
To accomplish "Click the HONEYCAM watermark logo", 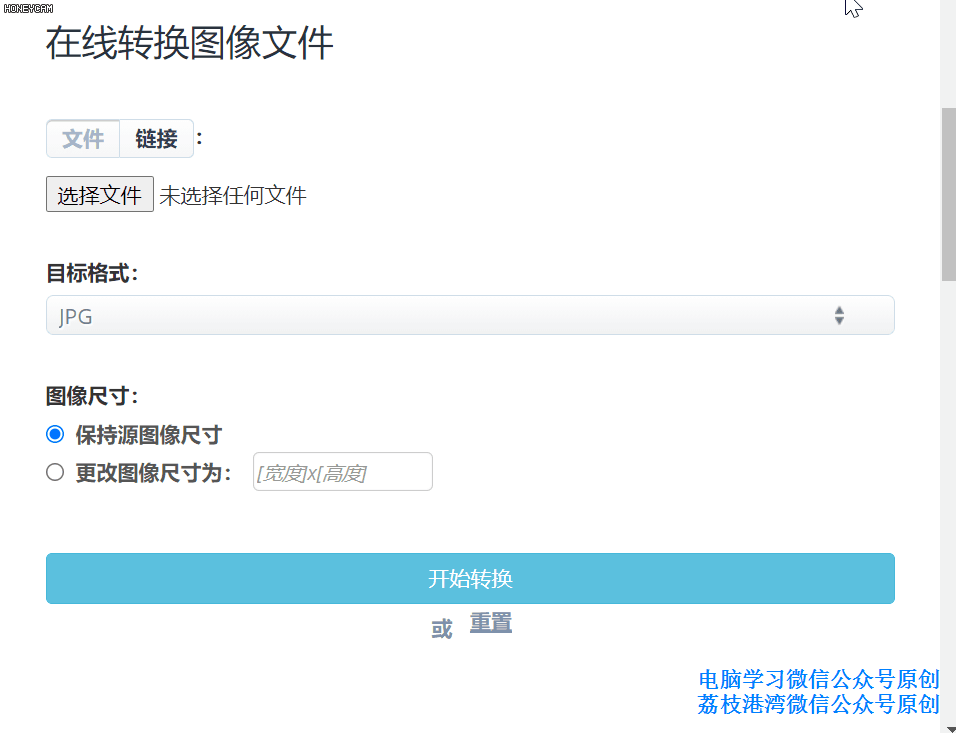I will click(27, 7).
